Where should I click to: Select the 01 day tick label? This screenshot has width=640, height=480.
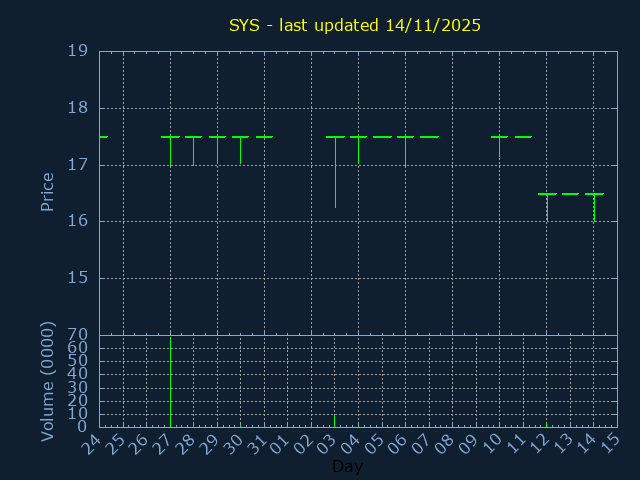click(x=282, y=443)
